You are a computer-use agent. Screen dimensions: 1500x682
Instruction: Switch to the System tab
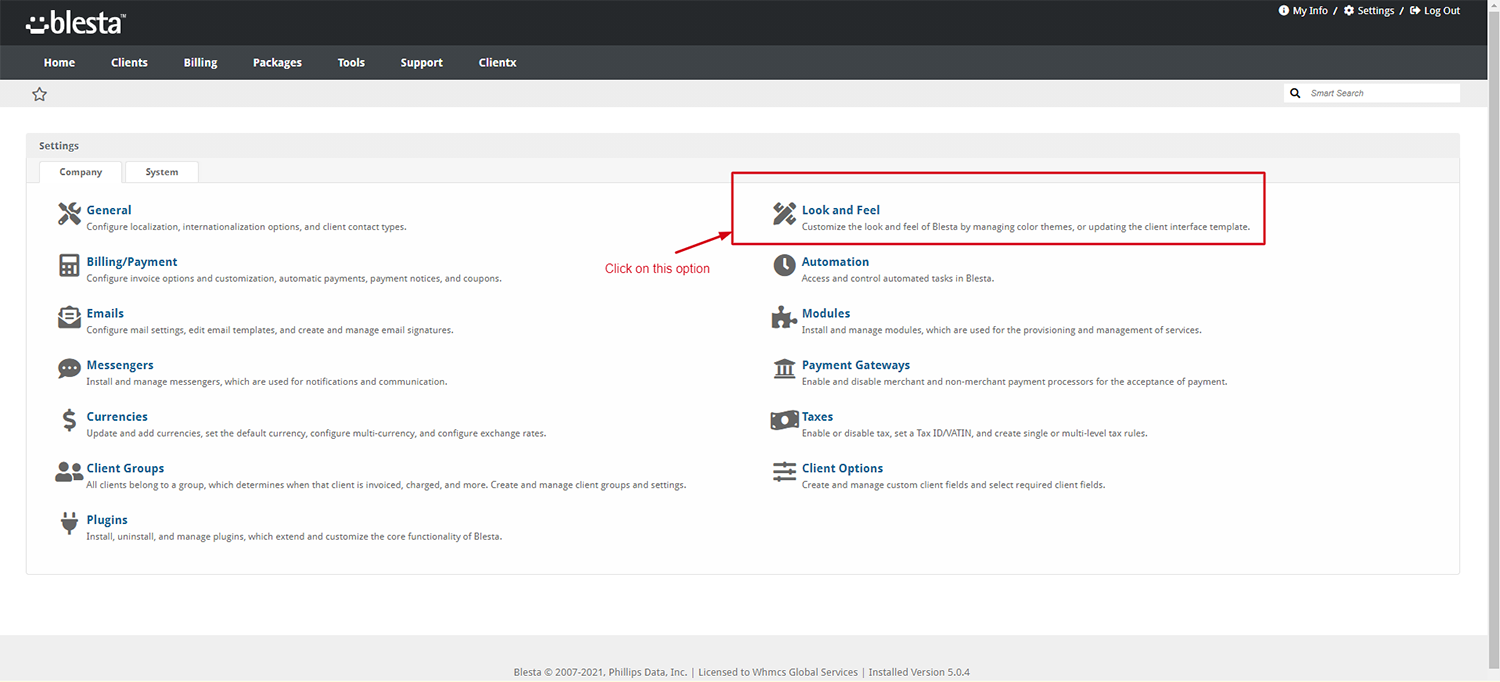tap(162, 172)
